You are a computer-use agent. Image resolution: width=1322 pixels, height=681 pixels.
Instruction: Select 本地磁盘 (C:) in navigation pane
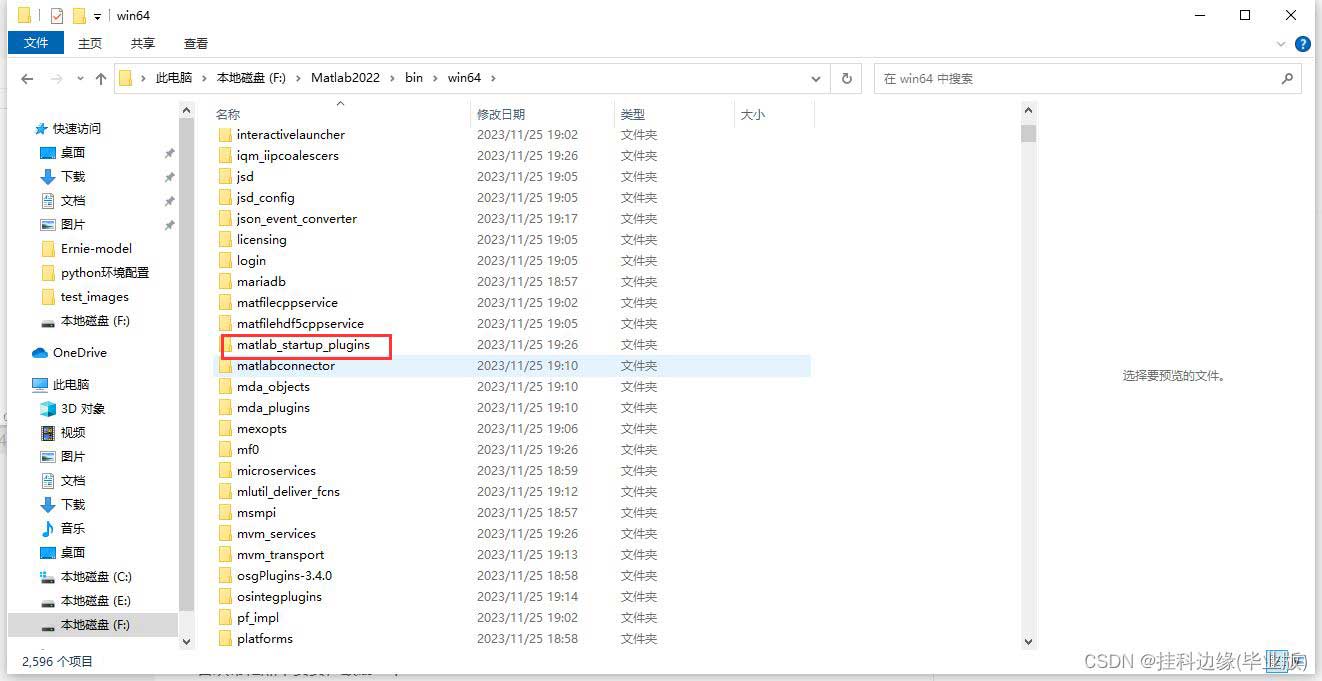(x=96, y=577)
